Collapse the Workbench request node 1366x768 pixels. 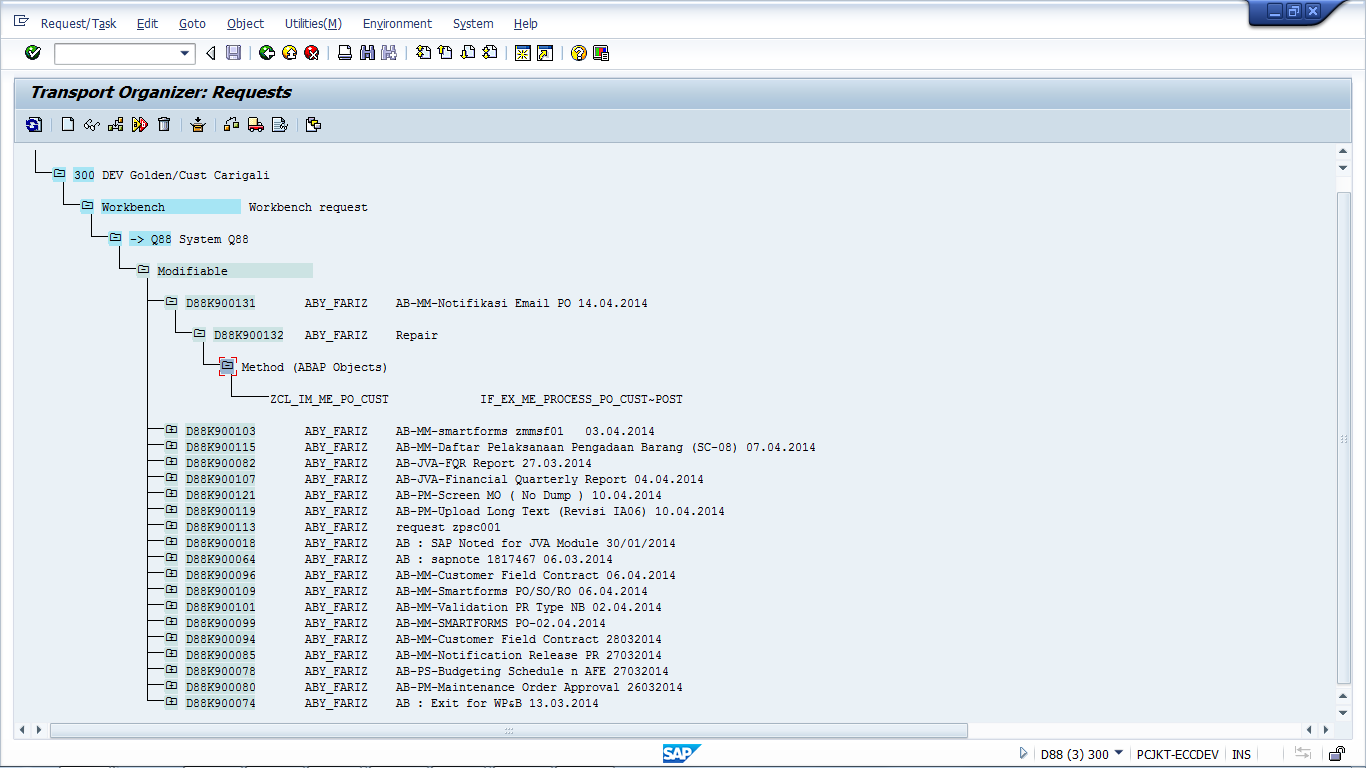coord(88,206)
